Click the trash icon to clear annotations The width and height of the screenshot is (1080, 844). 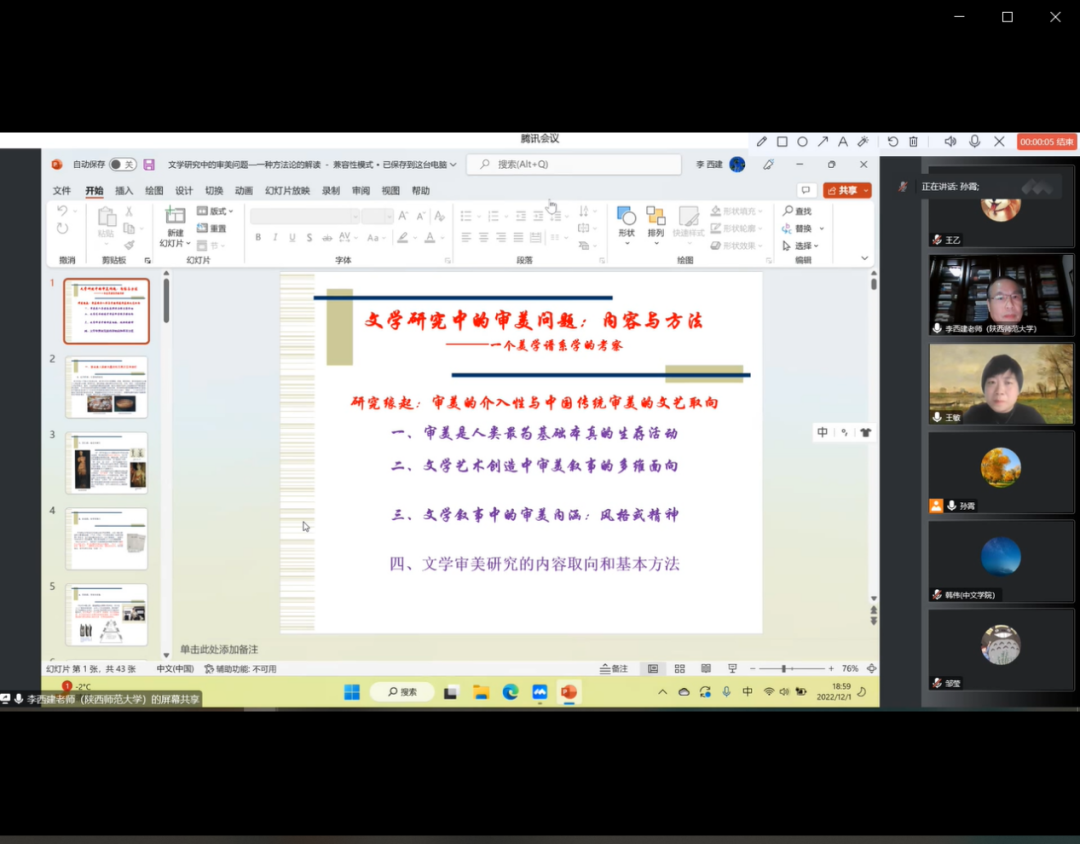pyautogui.click(x=914, y=142)
